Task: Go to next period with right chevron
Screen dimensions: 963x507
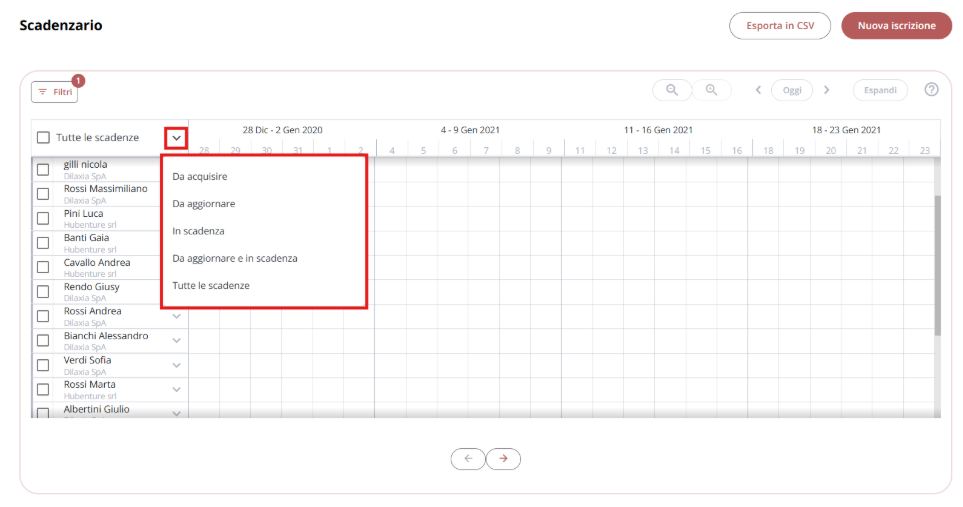Action: (827, 90)
